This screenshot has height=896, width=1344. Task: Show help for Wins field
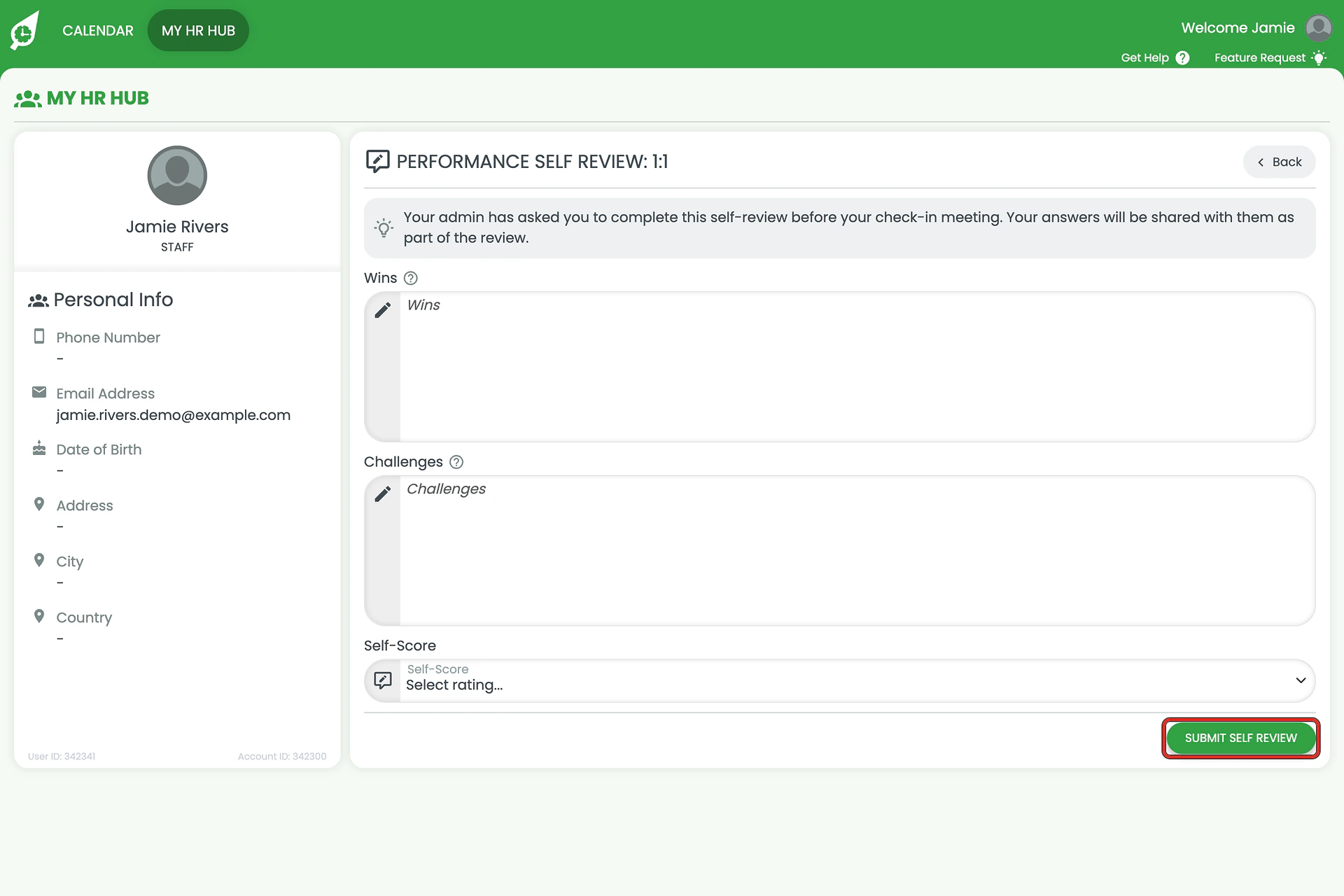tap(411, 278)
